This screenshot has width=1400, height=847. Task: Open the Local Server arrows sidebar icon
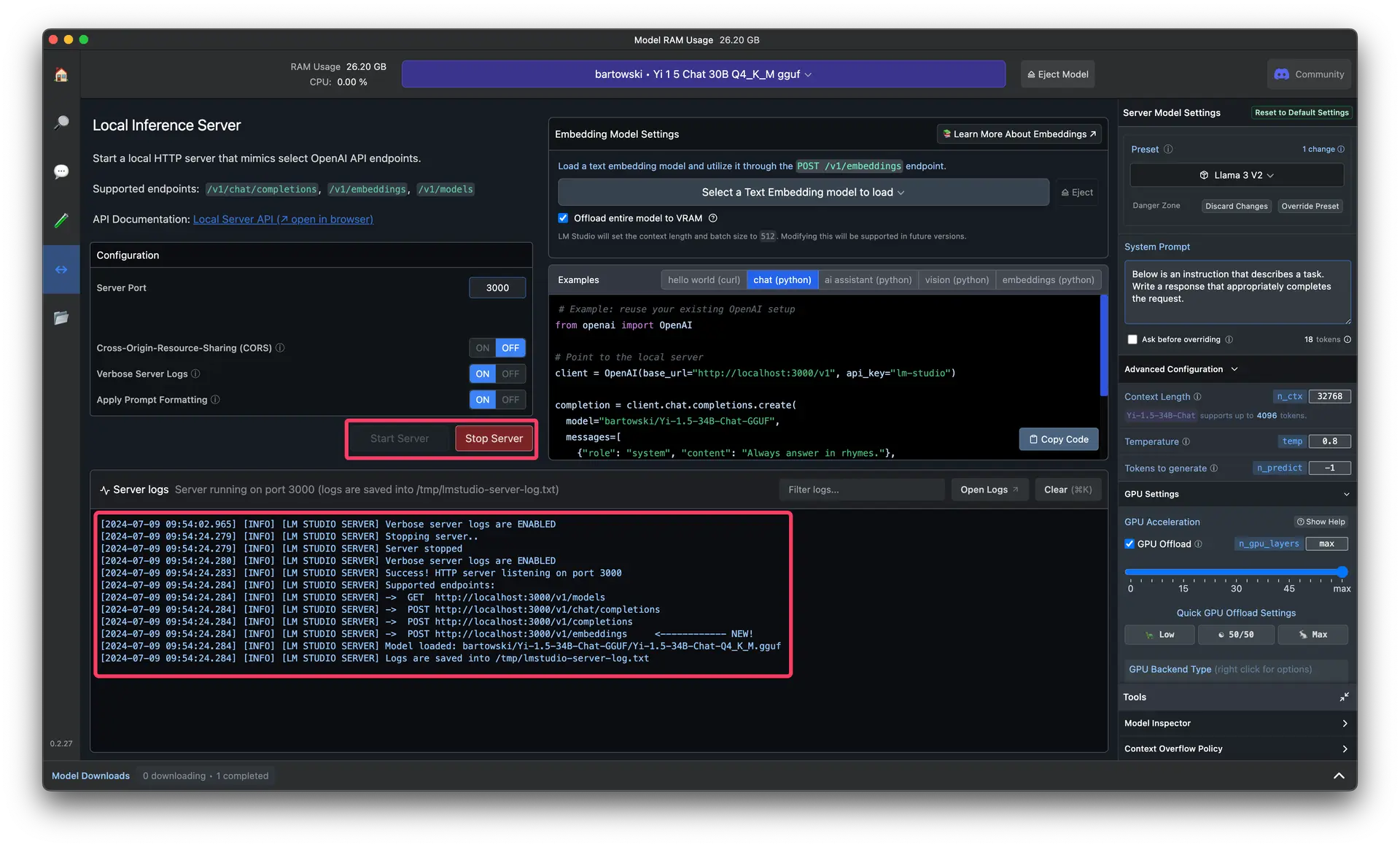[61, 269]
